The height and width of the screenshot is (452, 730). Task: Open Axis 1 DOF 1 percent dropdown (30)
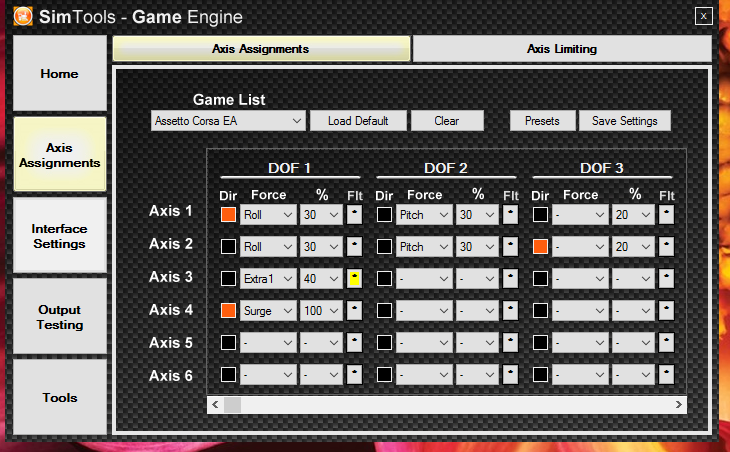click(321, 215)
